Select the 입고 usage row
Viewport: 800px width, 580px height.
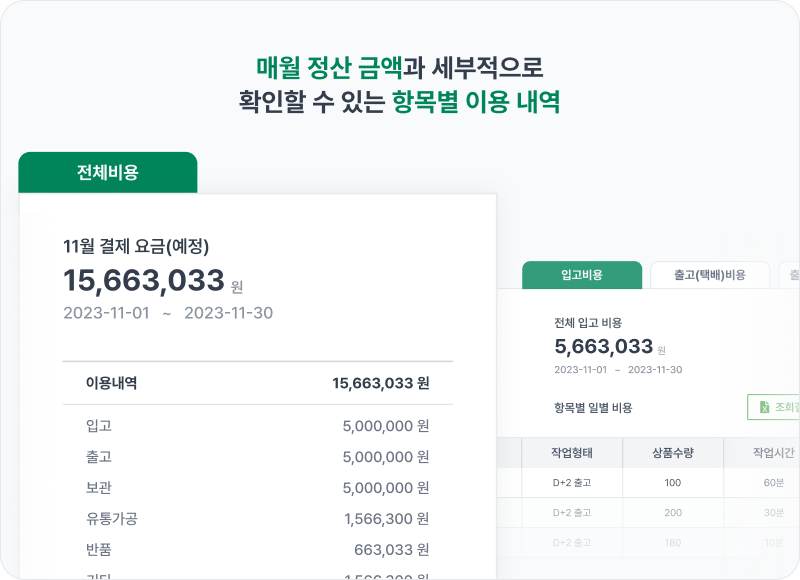click(257, 426)
